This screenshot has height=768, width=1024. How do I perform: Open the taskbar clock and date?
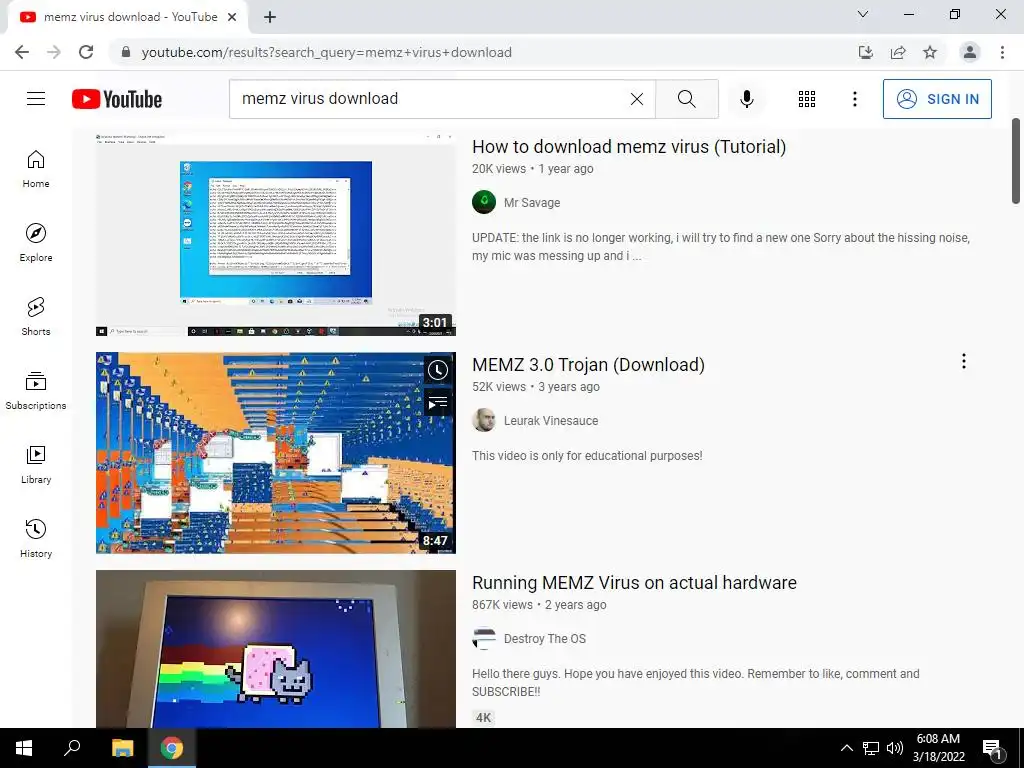tap(938, 748)
